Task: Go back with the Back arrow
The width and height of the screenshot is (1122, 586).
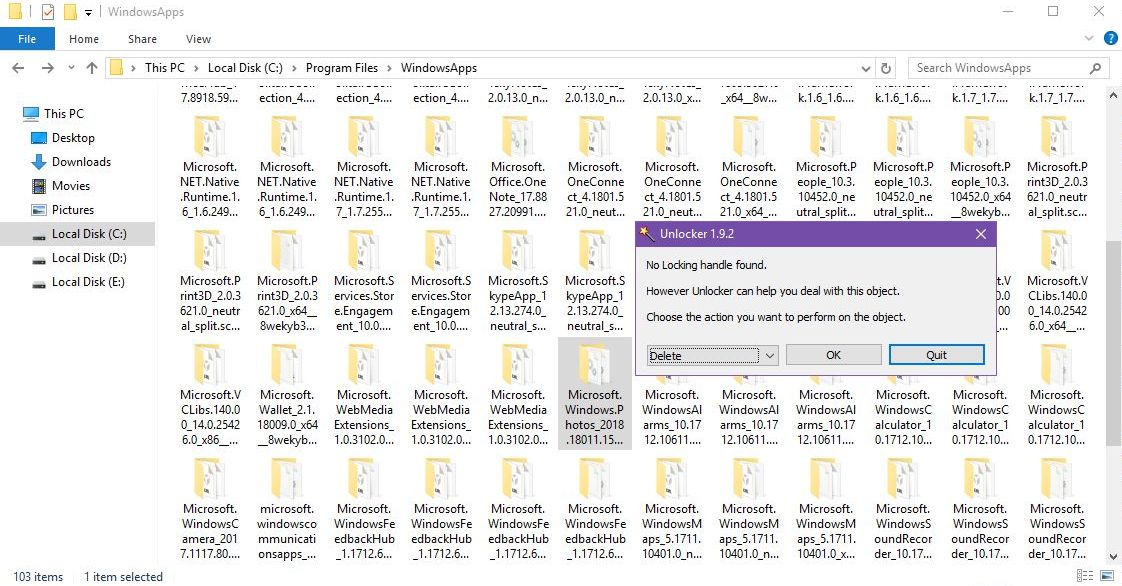Action: [x=19, y=68]
